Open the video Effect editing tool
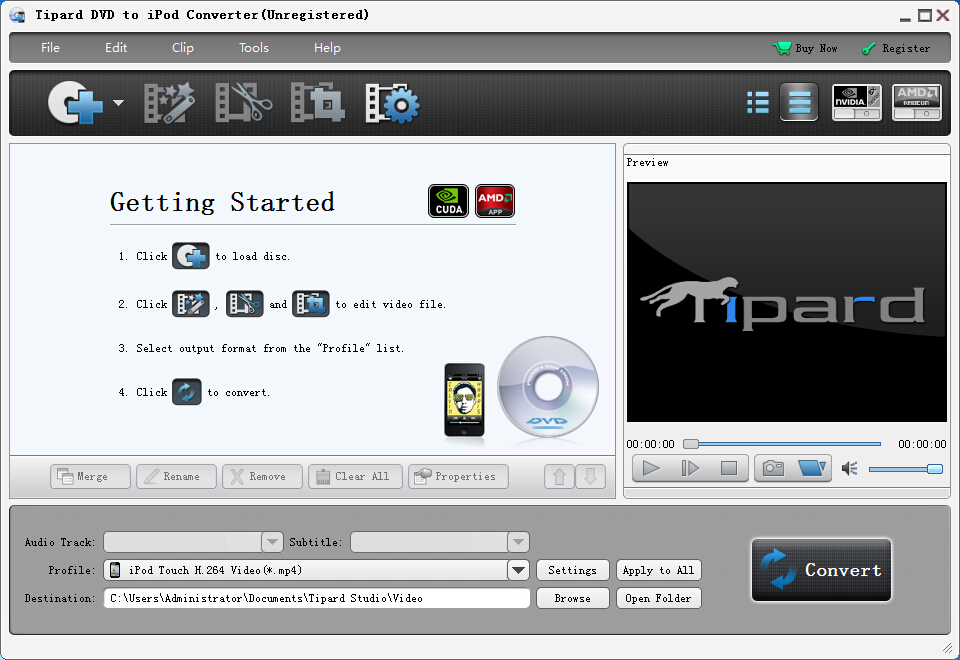The width and height of the screenshot is (960, 660). coord(170,103)
